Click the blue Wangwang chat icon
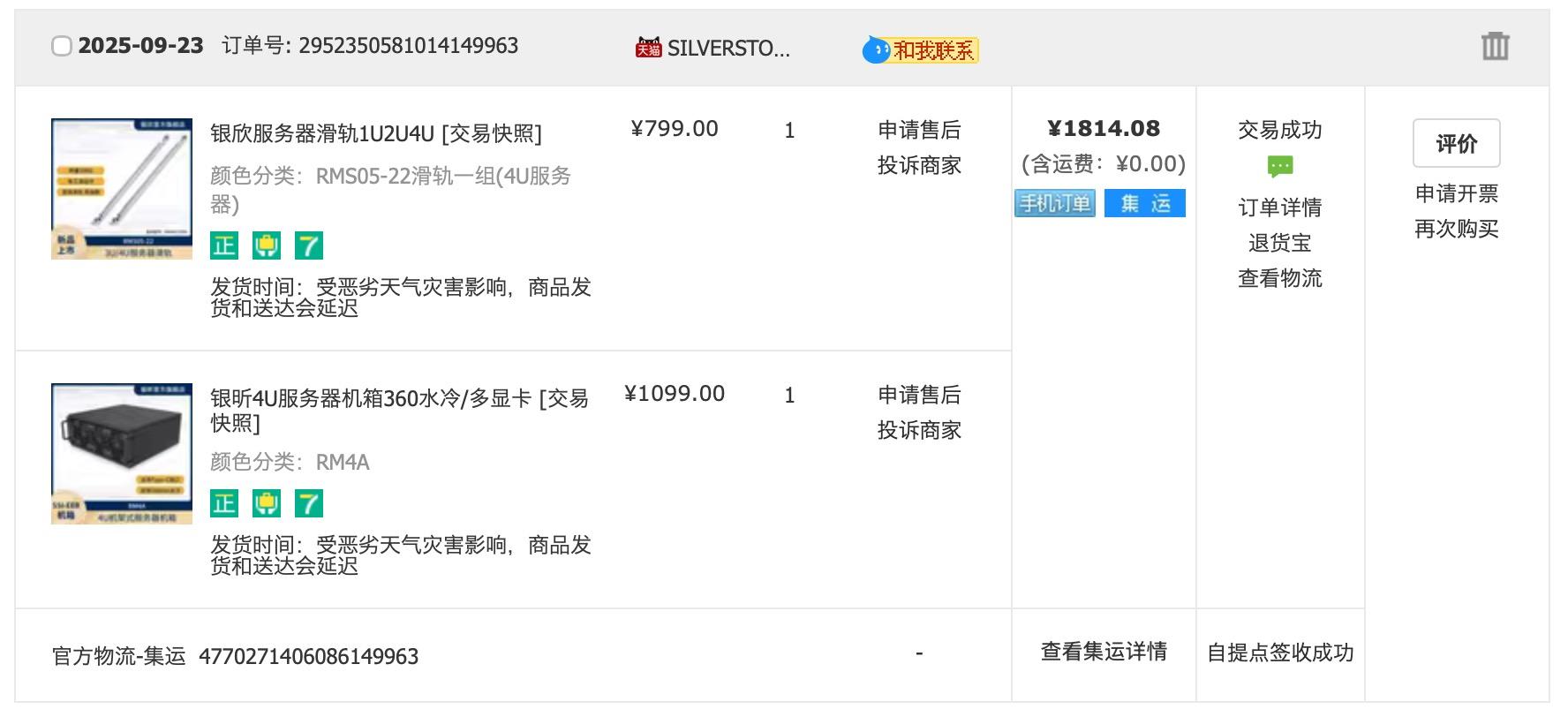 pos(876,49)
